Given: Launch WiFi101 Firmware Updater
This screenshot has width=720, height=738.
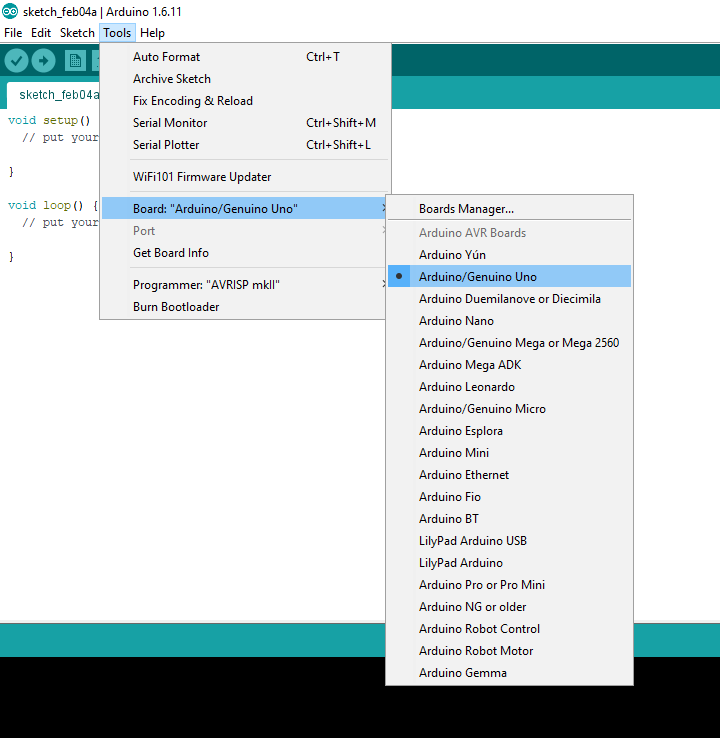Looking at the screenshot, I should [245, 177].
